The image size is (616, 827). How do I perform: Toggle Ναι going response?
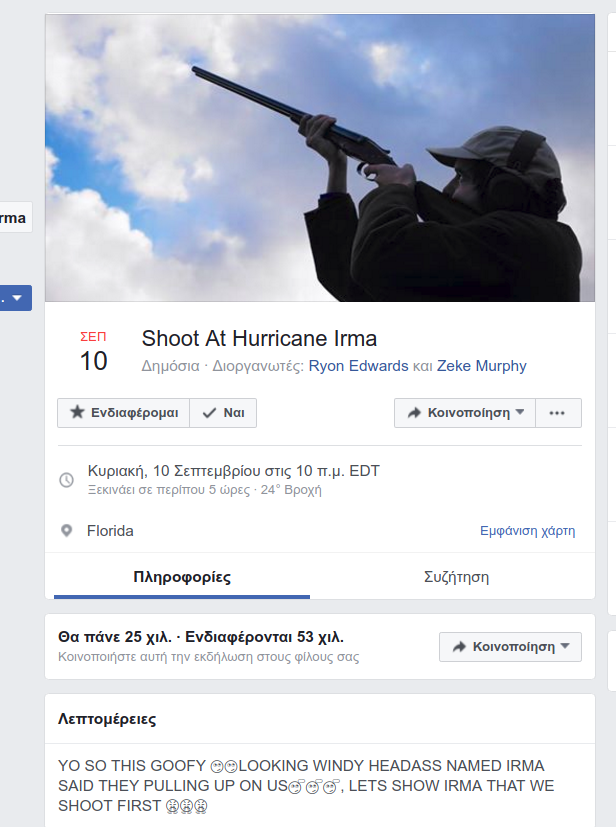(x=223, y=413)
